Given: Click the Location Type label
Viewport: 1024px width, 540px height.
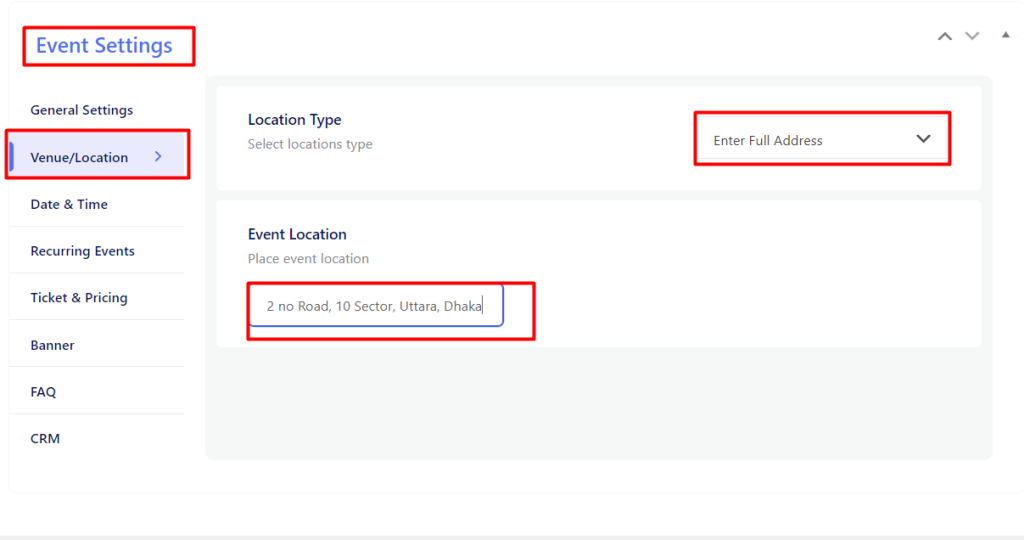Looking at the screenshot, I should tap(295, 119).
